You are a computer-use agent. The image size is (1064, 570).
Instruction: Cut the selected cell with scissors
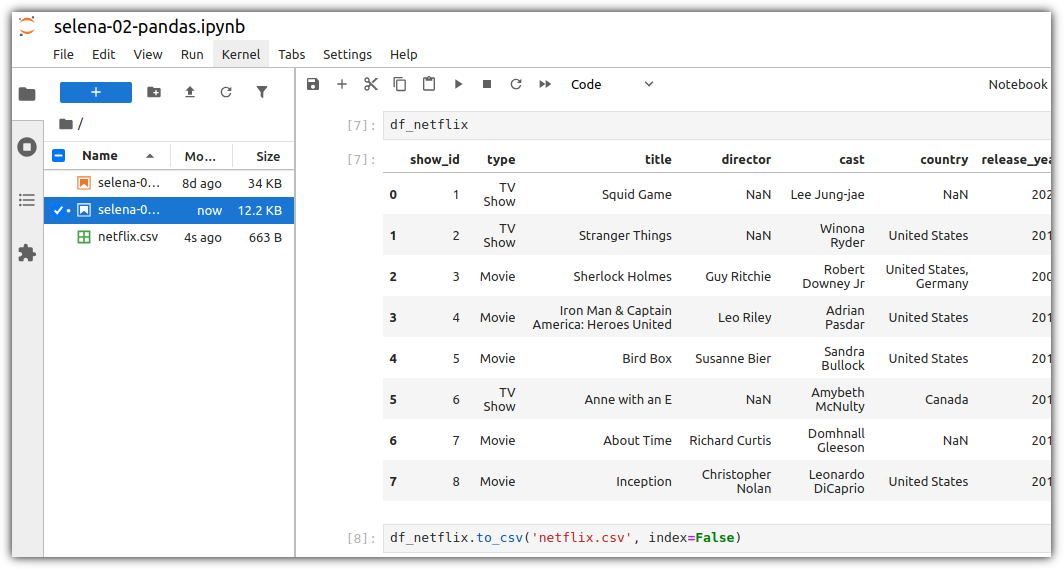point(370,84)
